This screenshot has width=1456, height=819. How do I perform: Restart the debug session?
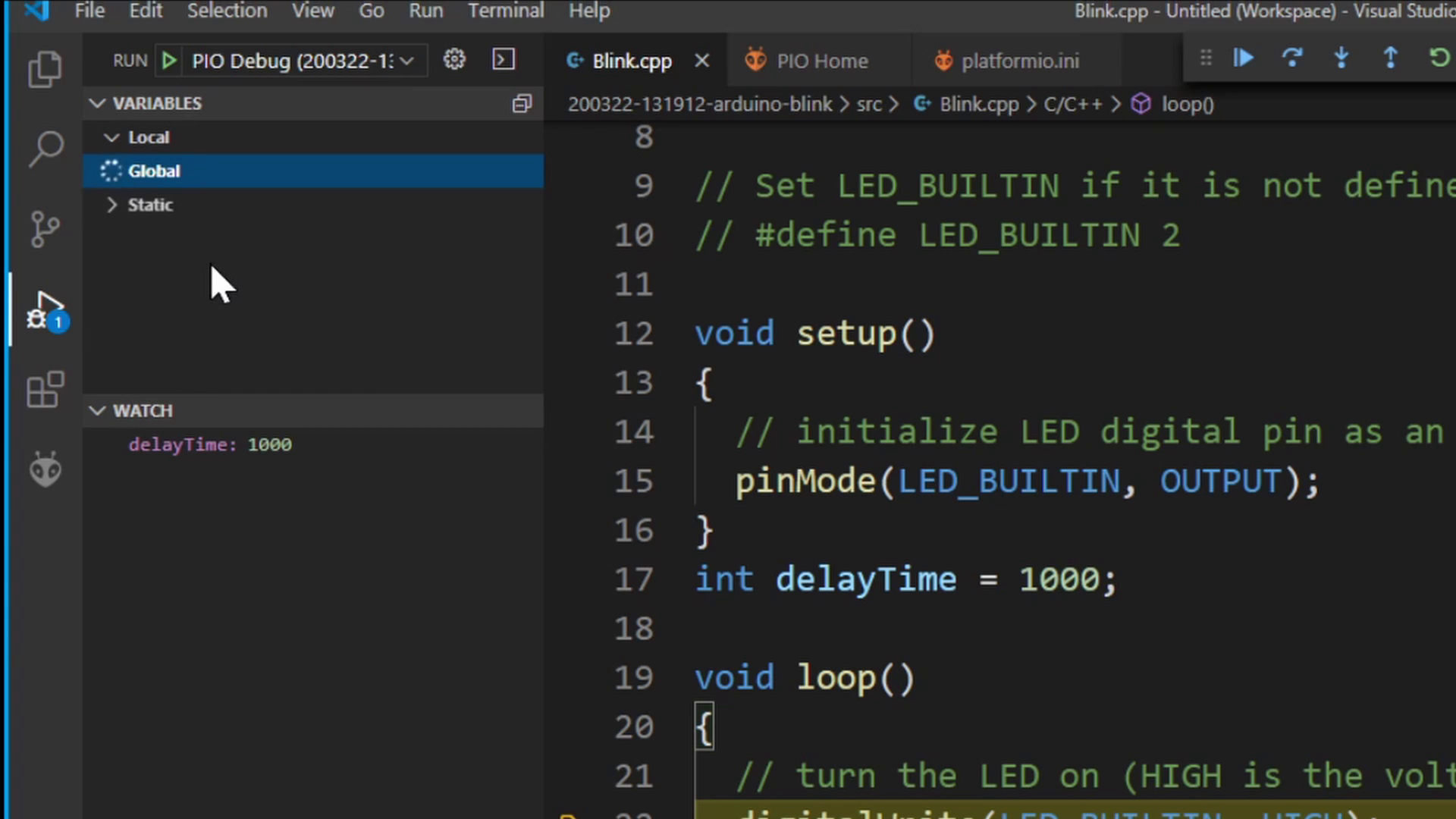tap(1439, 58)
